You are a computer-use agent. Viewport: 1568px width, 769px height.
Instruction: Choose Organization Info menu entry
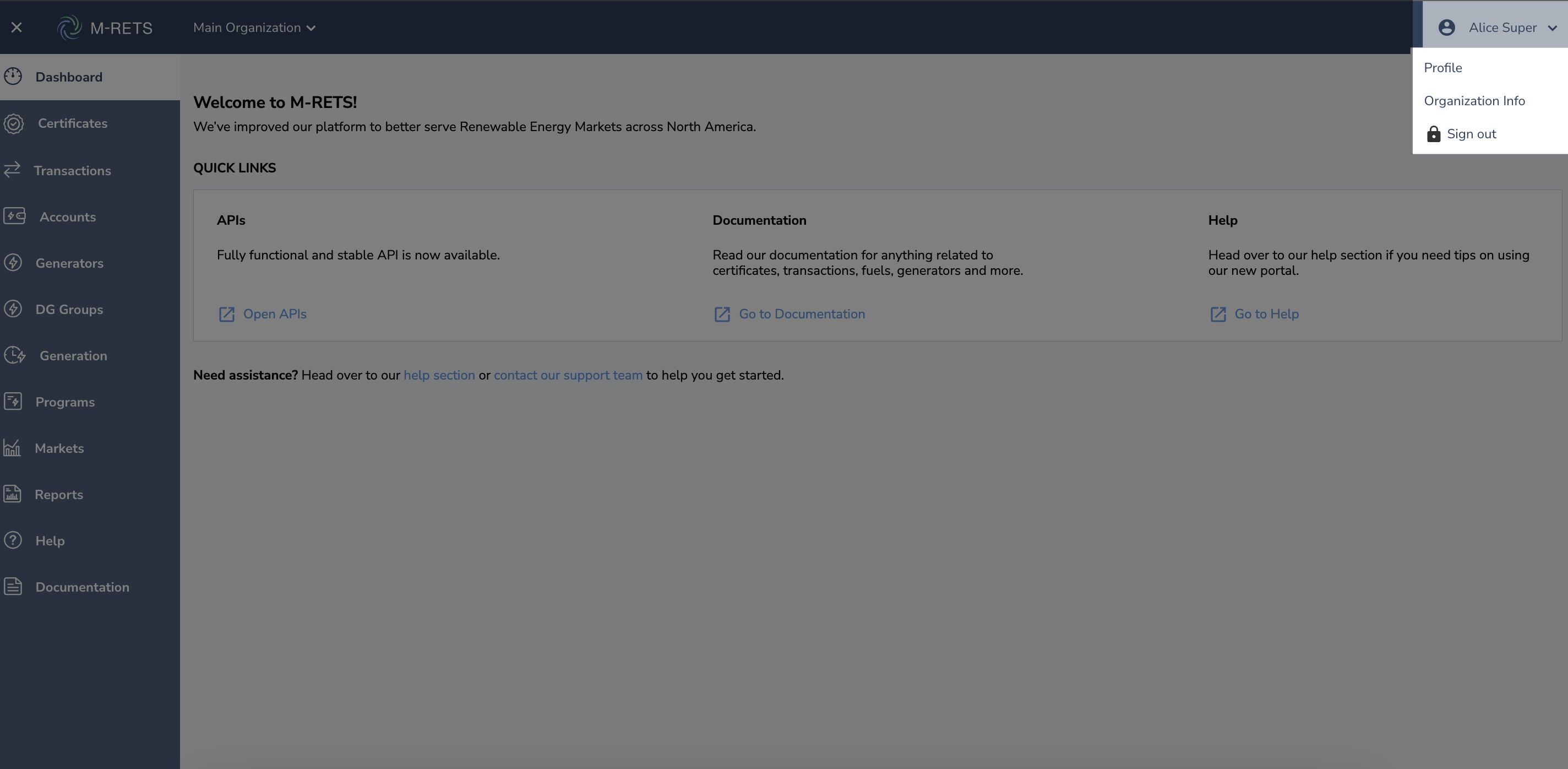[x=1474, y=101]
